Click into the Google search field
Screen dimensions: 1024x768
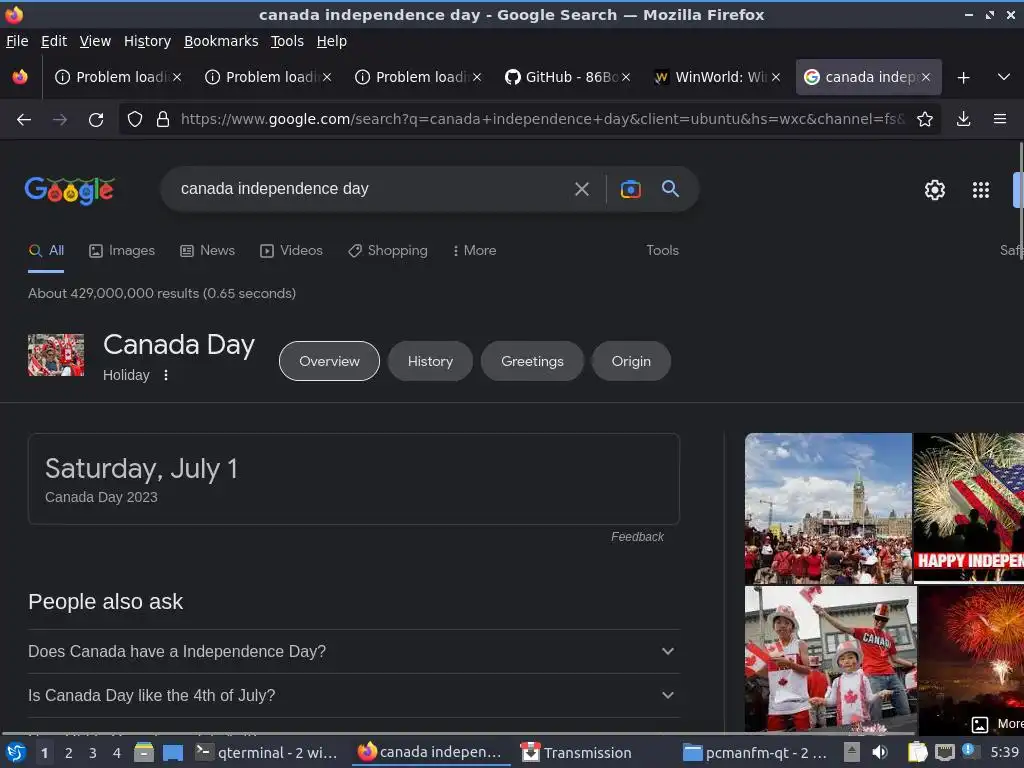coord(372,189)
